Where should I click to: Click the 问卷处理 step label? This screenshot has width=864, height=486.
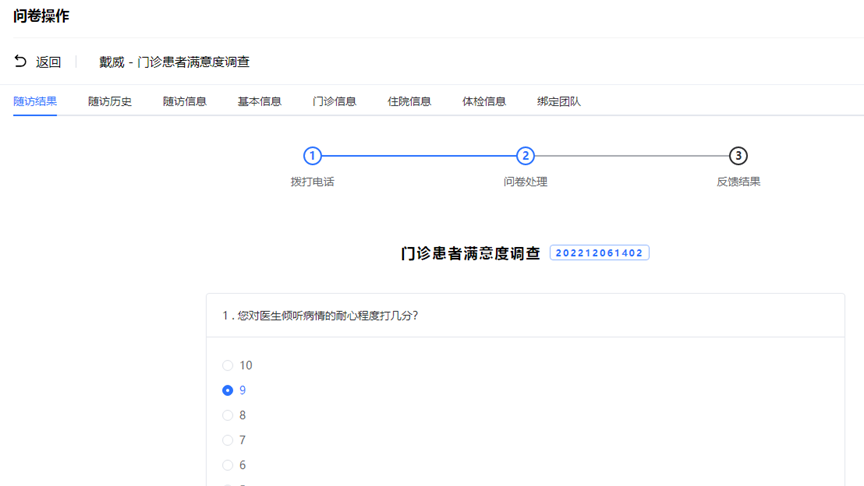(525, 182)
